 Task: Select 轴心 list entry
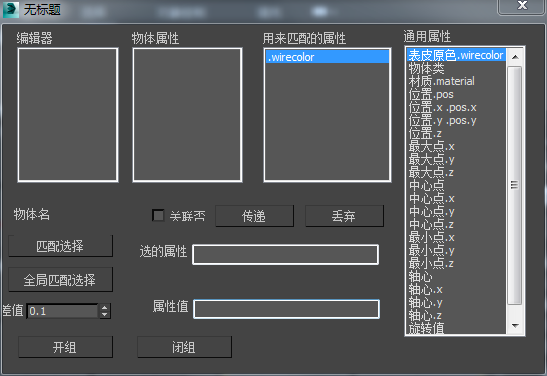pos(456,277)
